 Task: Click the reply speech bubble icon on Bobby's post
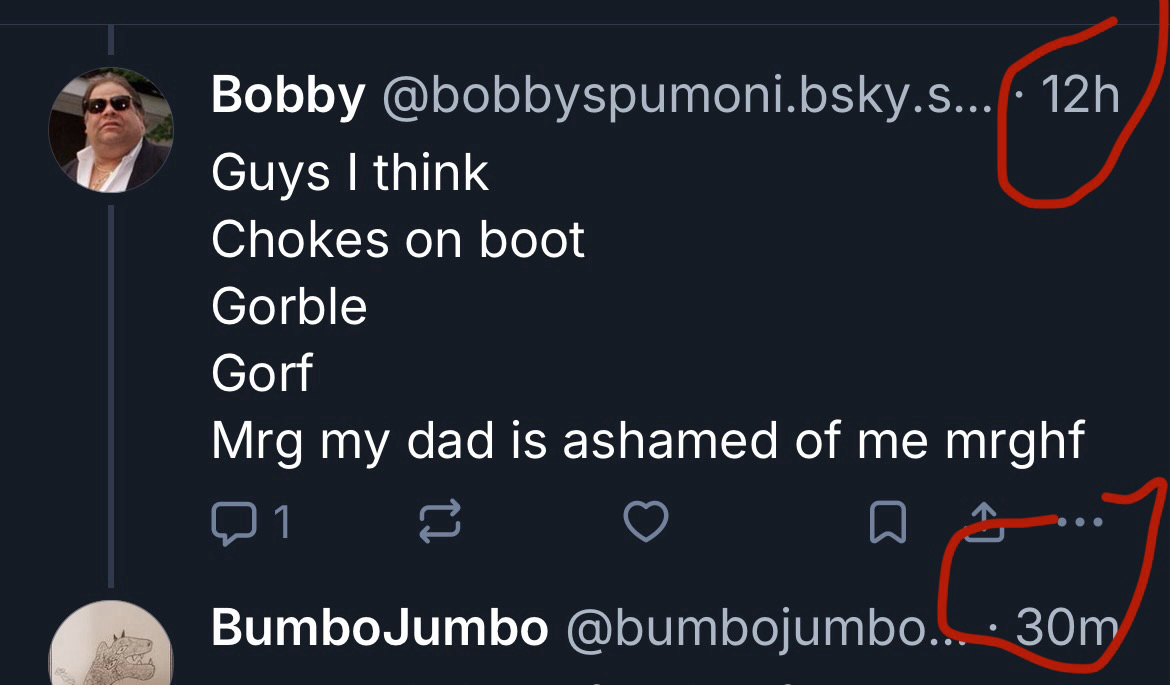click(x=232, y=522)
